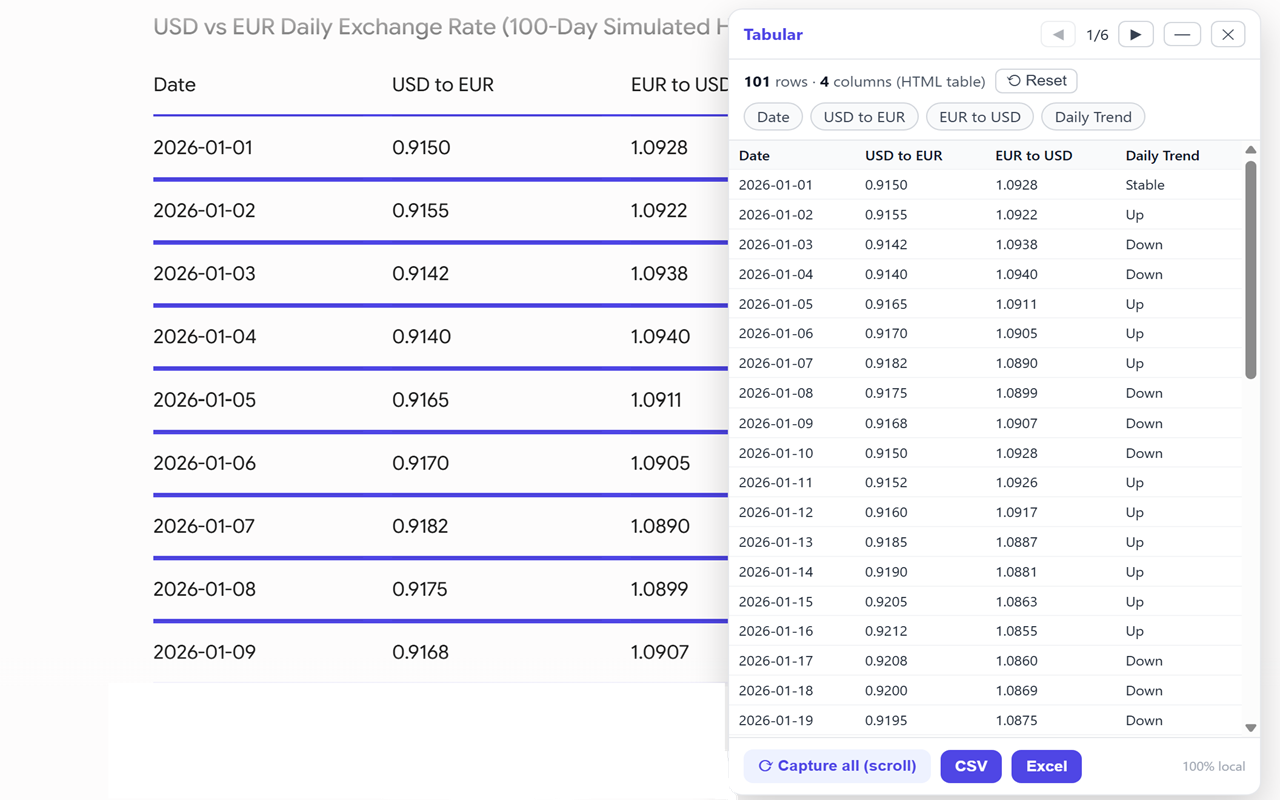Select 2026-01-16 cell in preview
1280x800 pixels.
776,631
